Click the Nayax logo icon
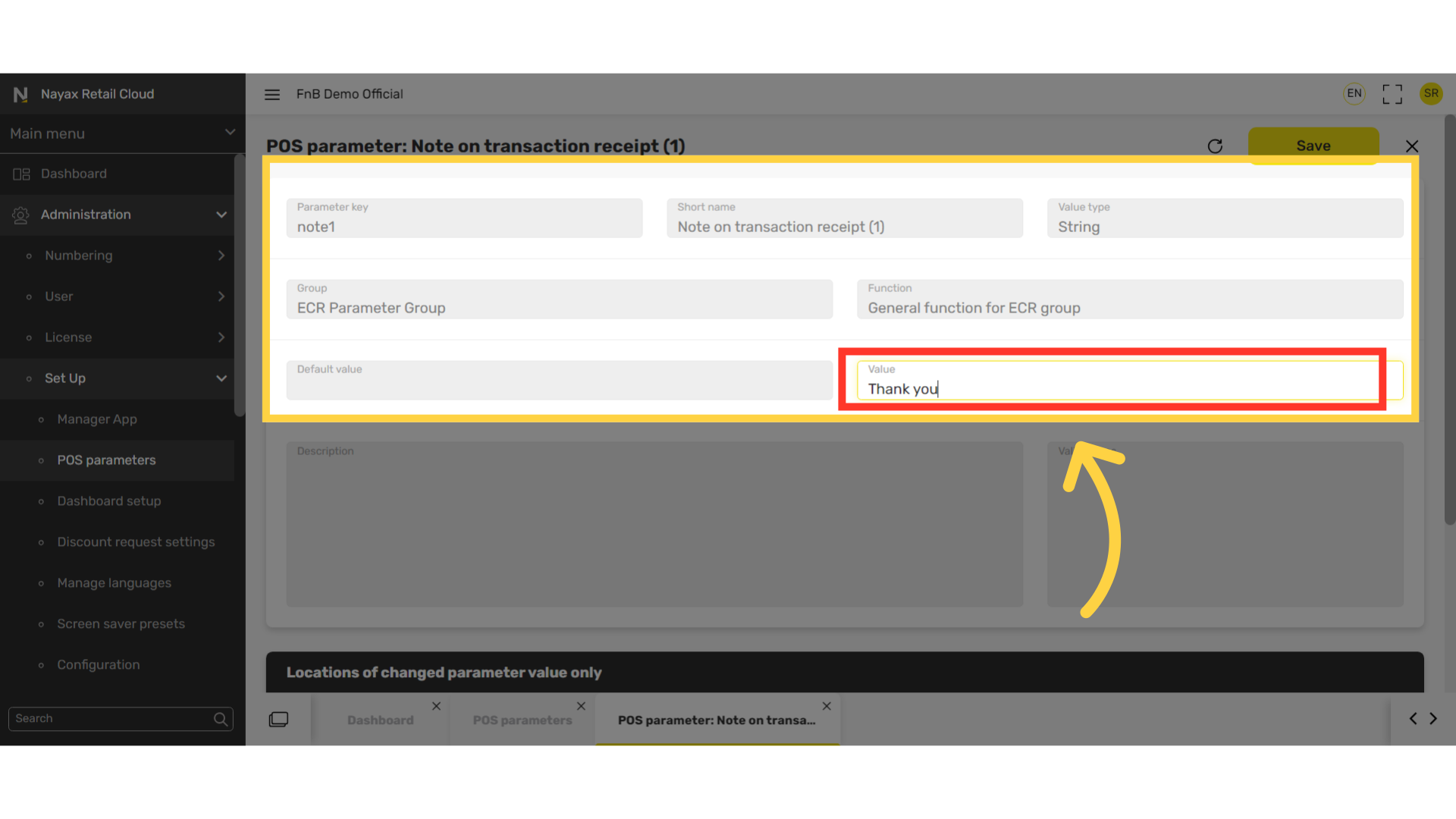The width and height of the screenshot is (1456, 819). (20, 94)
